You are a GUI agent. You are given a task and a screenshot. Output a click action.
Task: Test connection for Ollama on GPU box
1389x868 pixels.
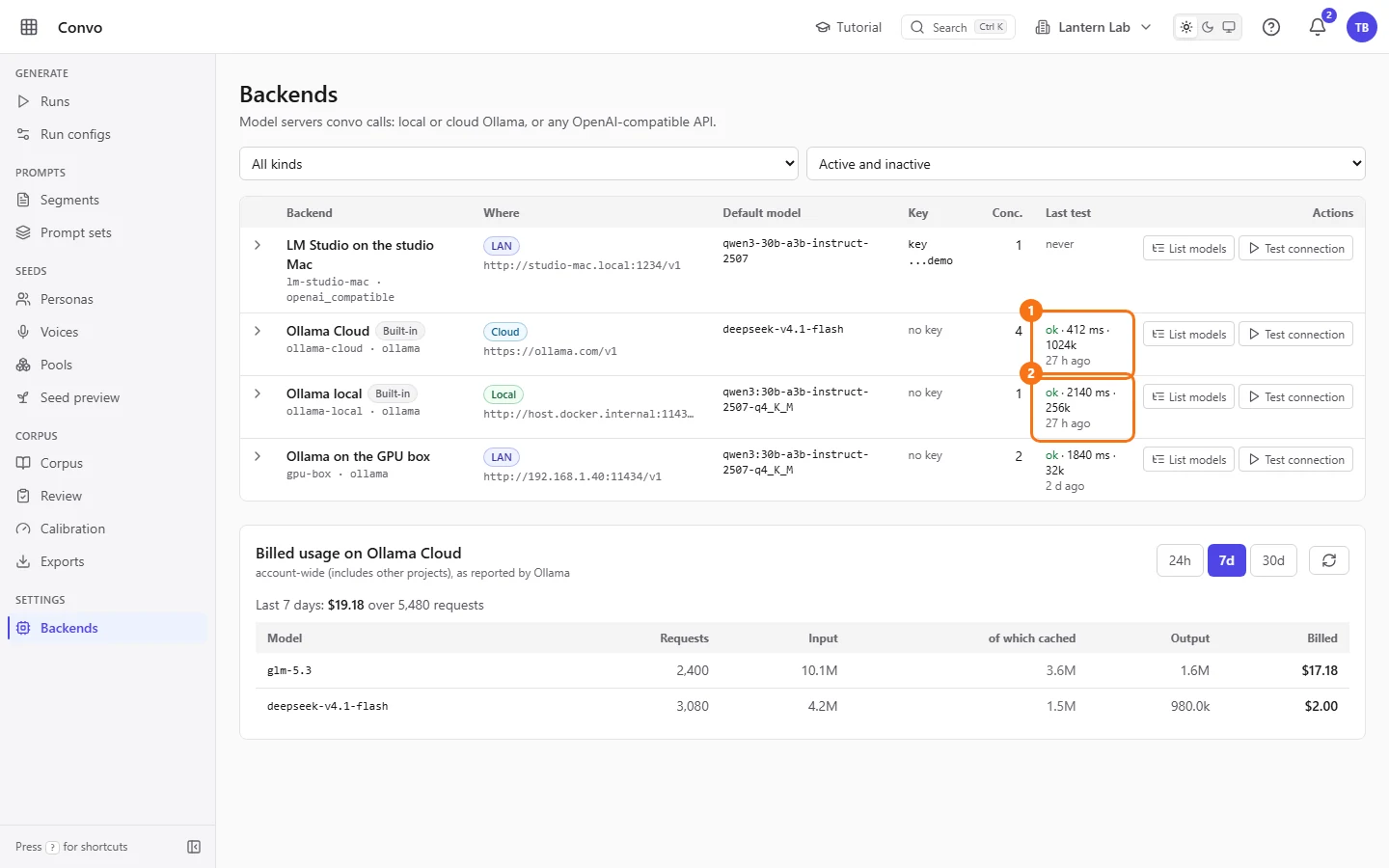tap(1295, 459)
